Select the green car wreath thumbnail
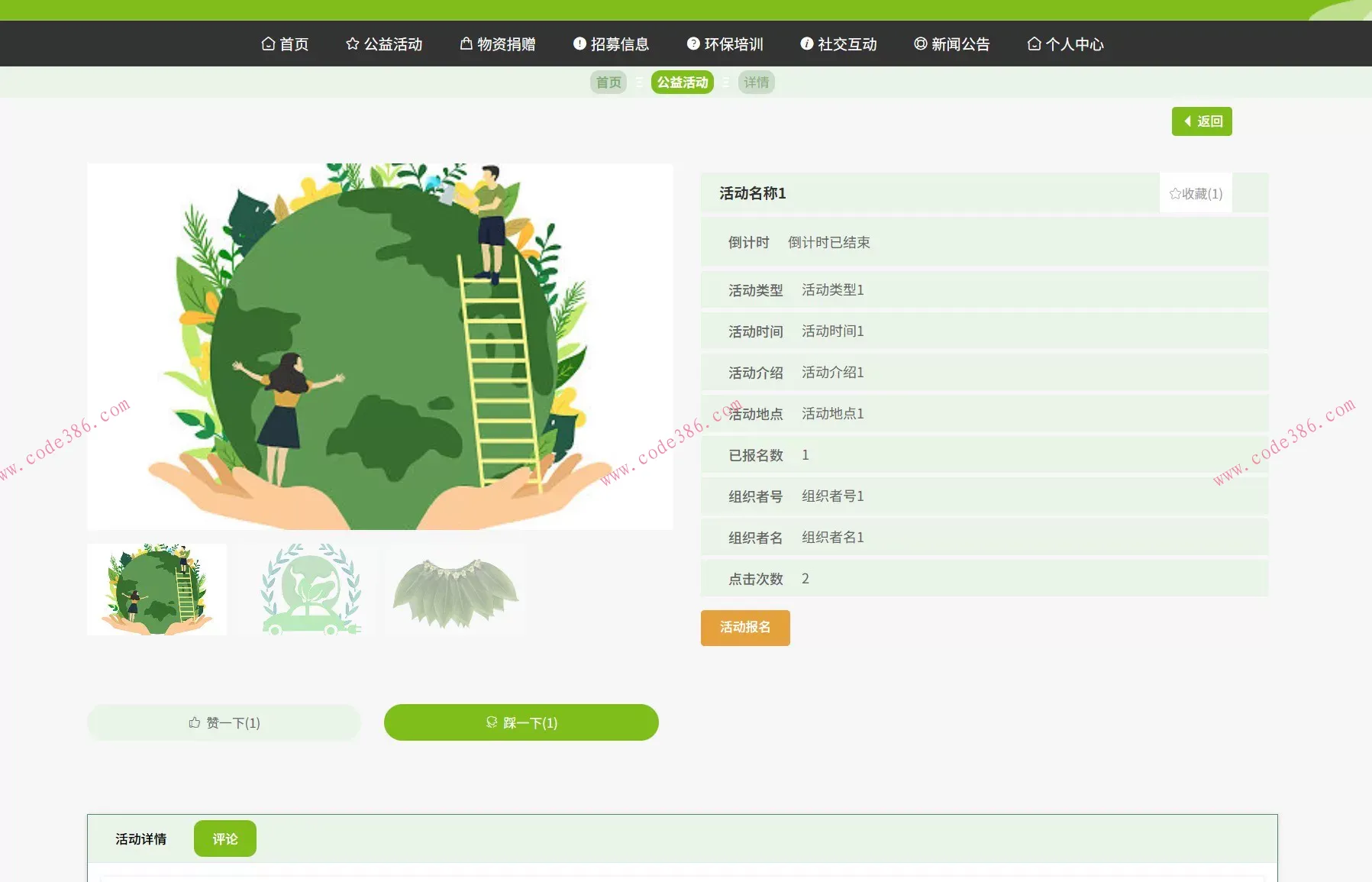 click(x=305, y=590)
